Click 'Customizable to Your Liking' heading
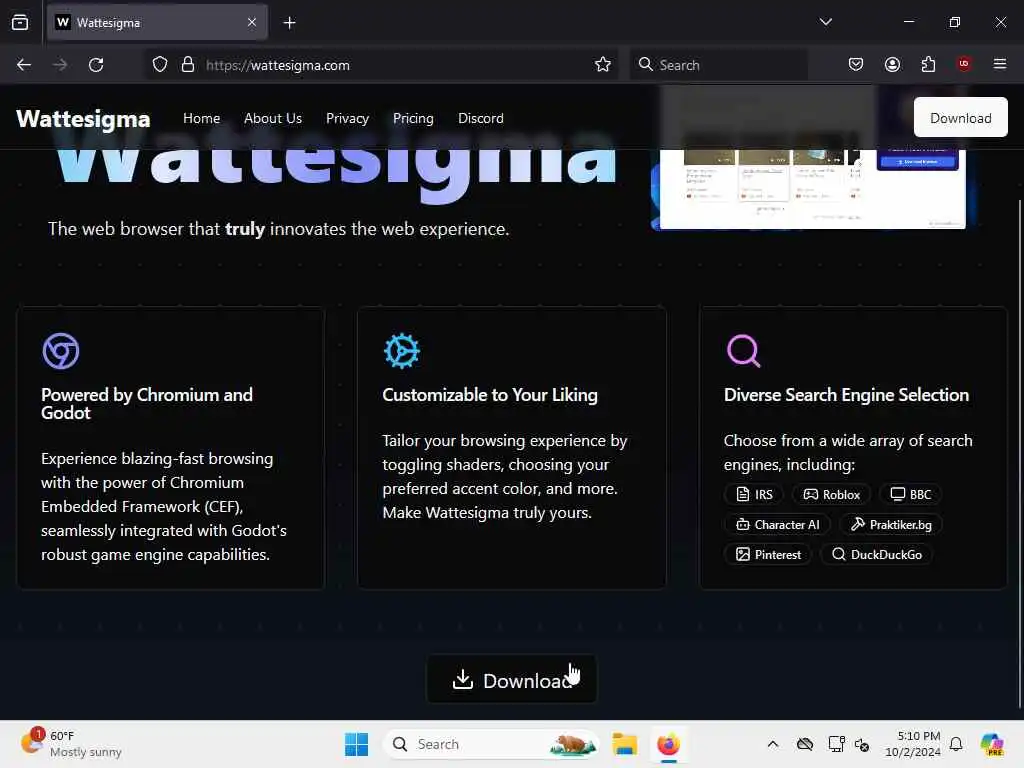 pyautogui.click(x=490, y=394)
